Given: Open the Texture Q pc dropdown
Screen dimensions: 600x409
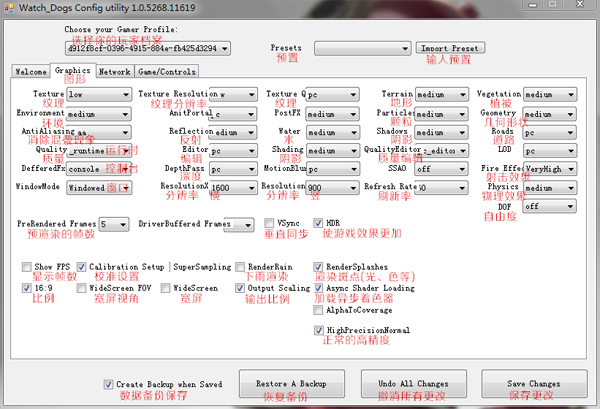Looking at the screenshot, I should click(333, 94).
